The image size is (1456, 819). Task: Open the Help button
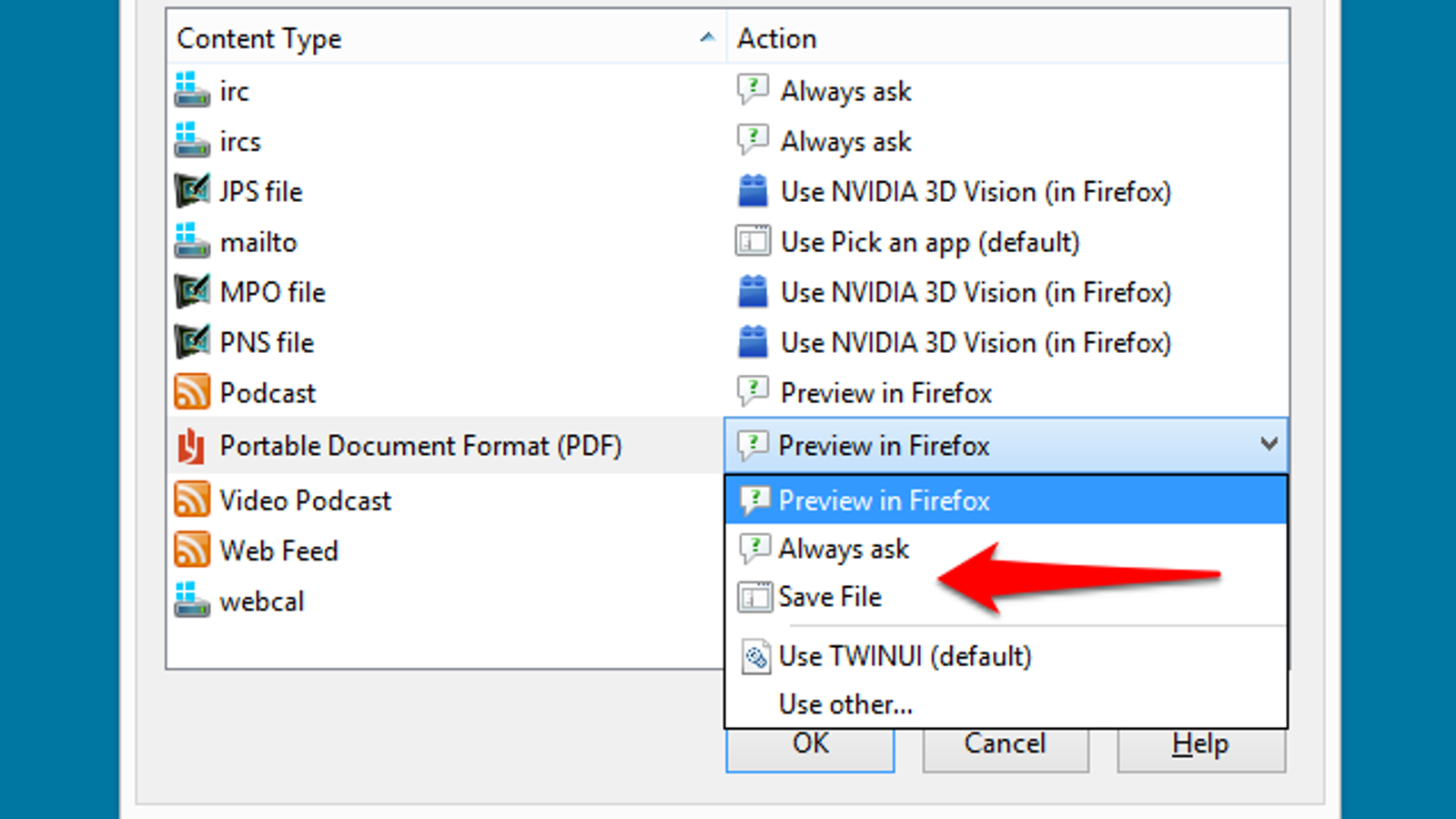pos(1201,749)
